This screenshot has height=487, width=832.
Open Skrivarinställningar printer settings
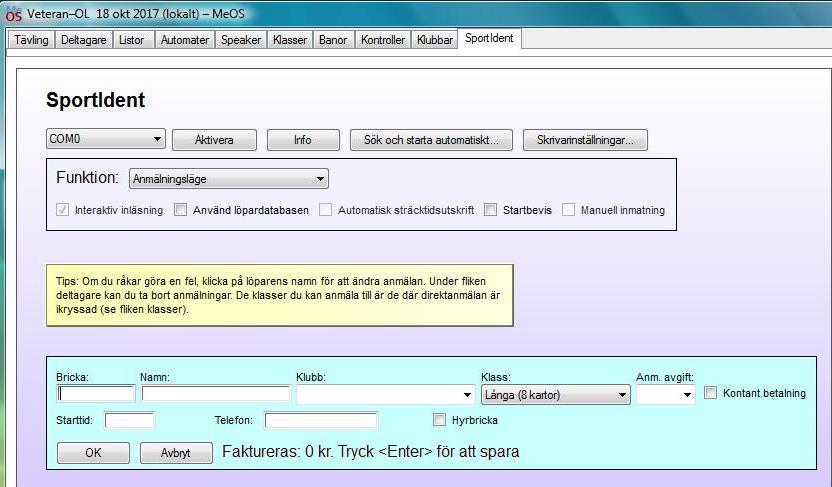(585, 140)
